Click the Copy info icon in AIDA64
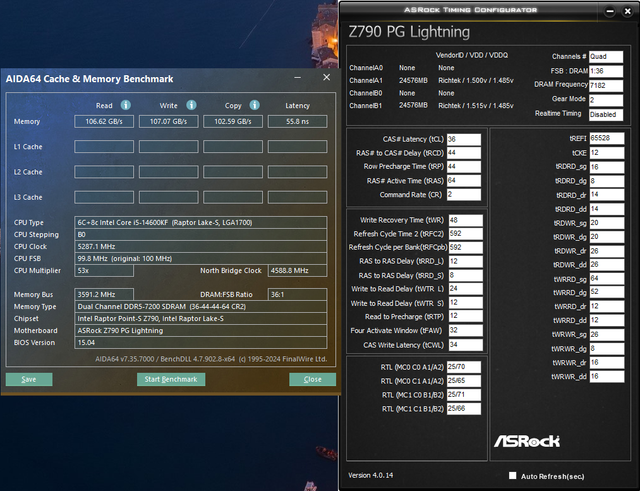This screenshot has height=491, width=640. pos(255,105)
